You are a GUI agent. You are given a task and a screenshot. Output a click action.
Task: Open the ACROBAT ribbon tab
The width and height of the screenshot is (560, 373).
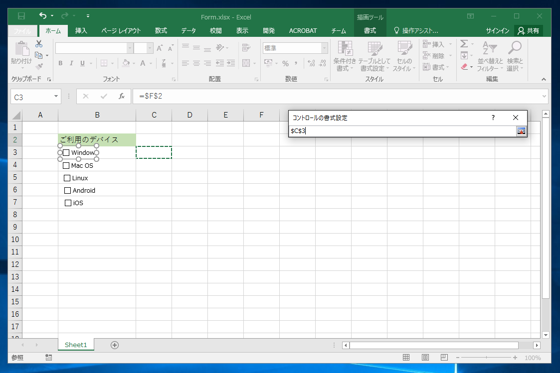click(303, 31)
